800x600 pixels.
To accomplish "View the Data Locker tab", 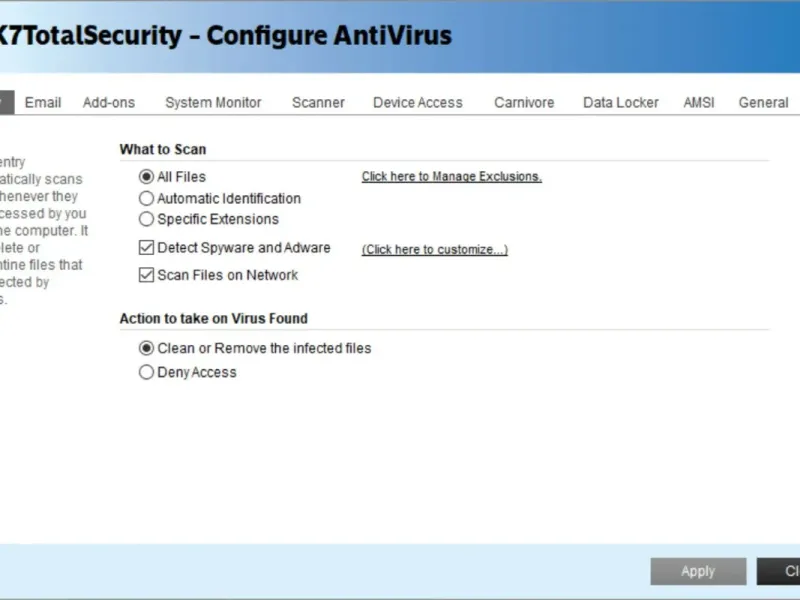I will (x=621, y=103).
